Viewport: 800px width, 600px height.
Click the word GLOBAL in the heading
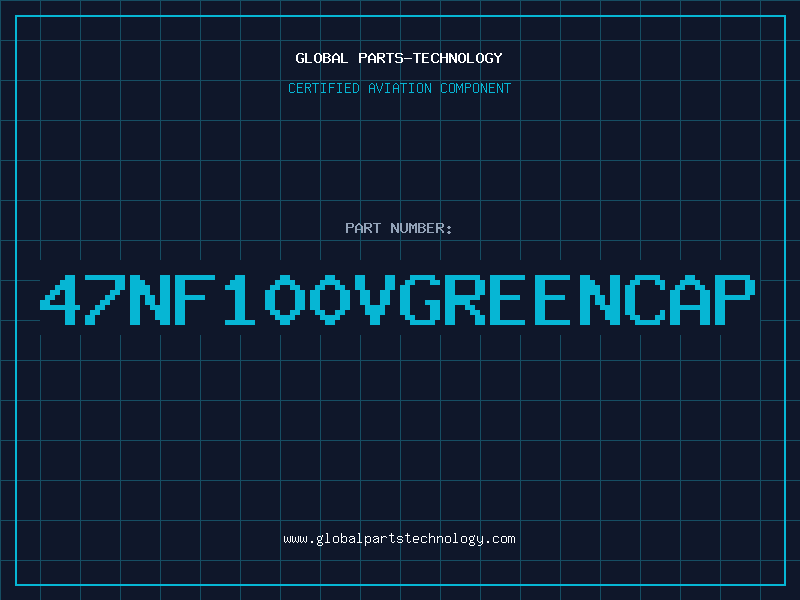click(x=321, y=58)
